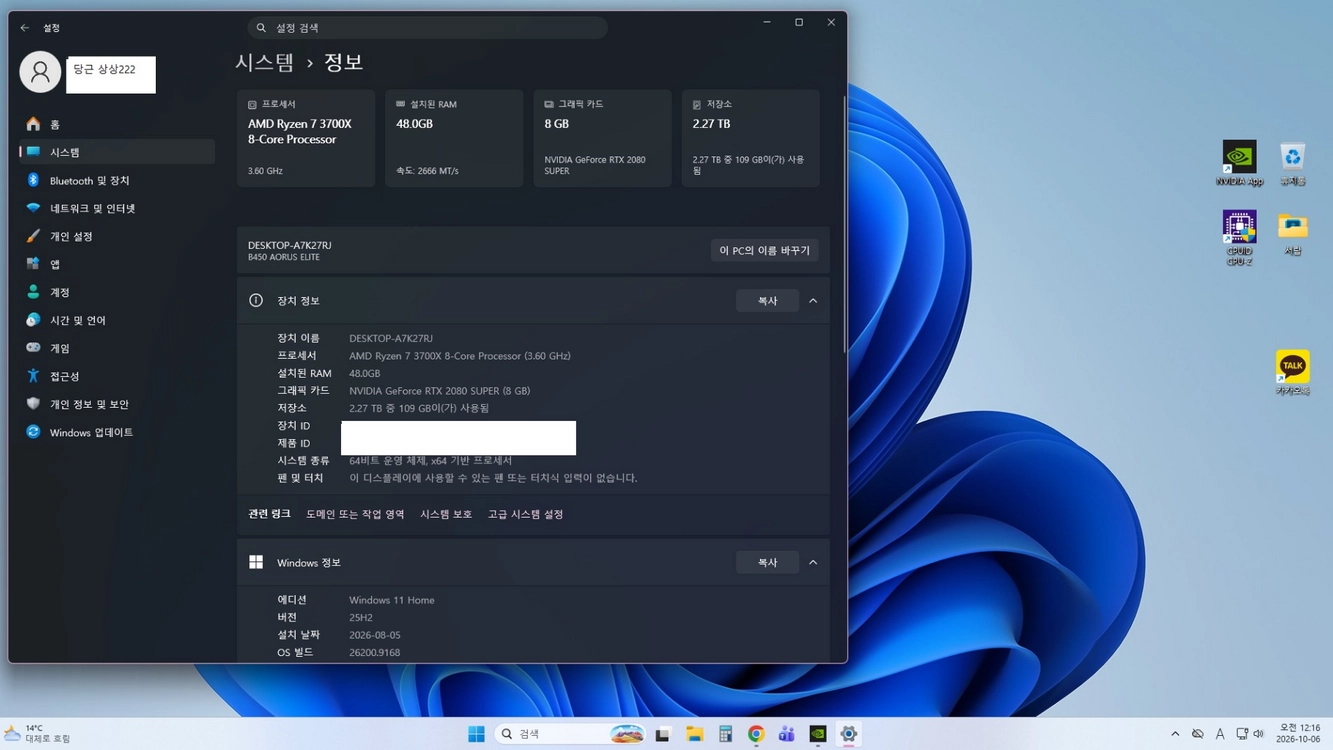Open the 휴지통 recycle bin desktop icon
This screenshot has height=750, width=1333.
1293,164
